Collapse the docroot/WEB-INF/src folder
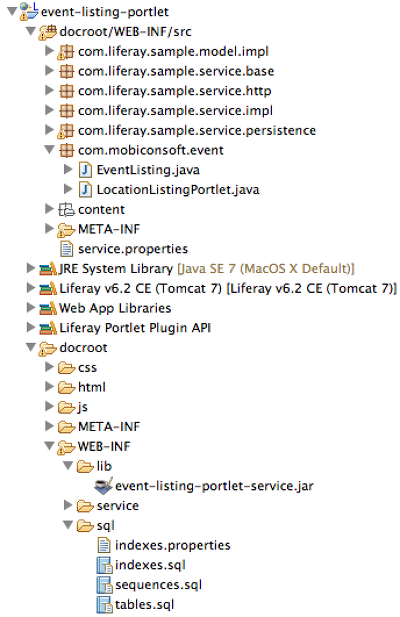The image size is (400, 617). [x=31, y=31]
